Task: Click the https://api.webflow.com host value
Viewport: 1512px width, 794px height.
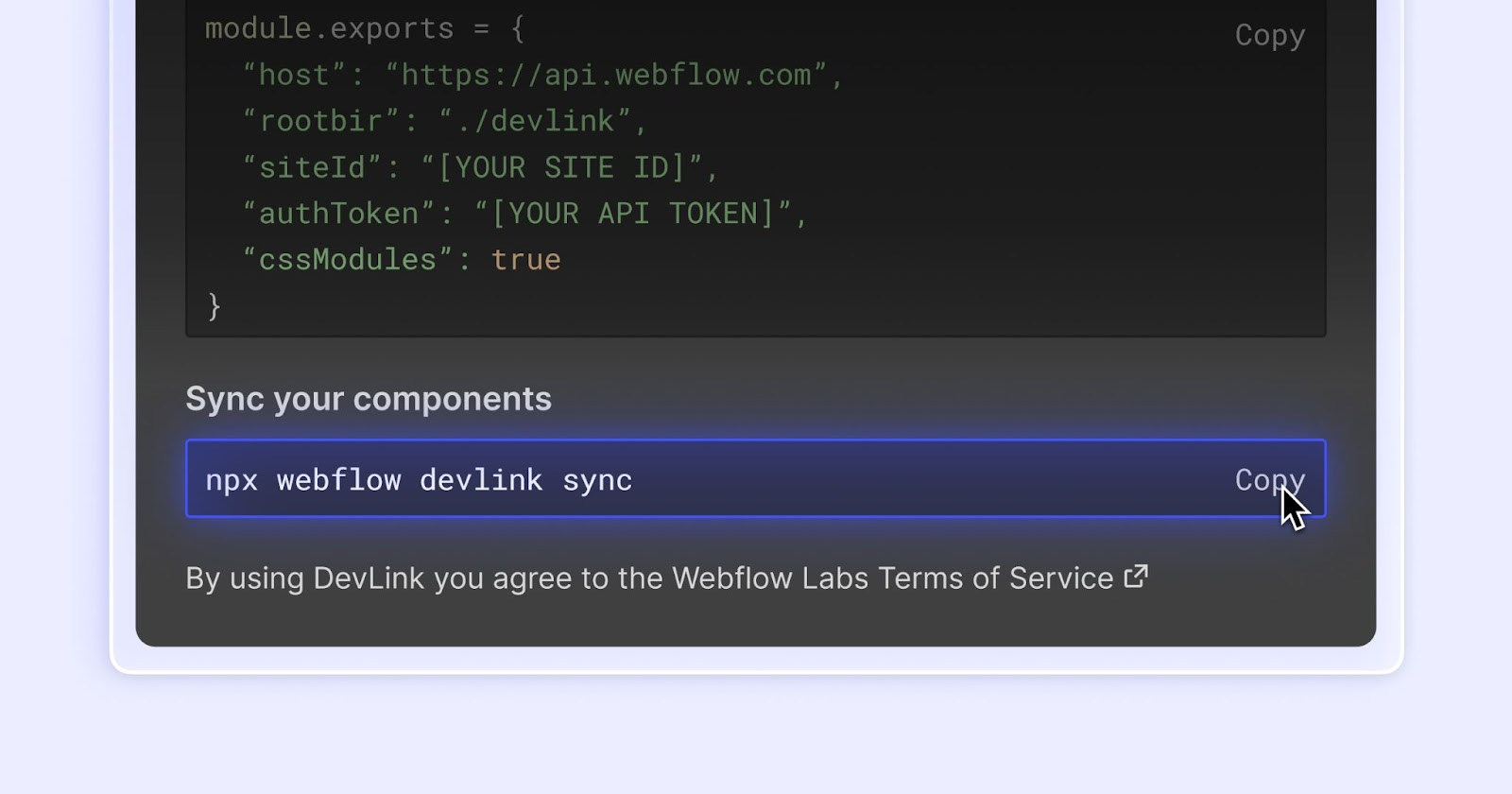Action: click(x=605, y=75)
